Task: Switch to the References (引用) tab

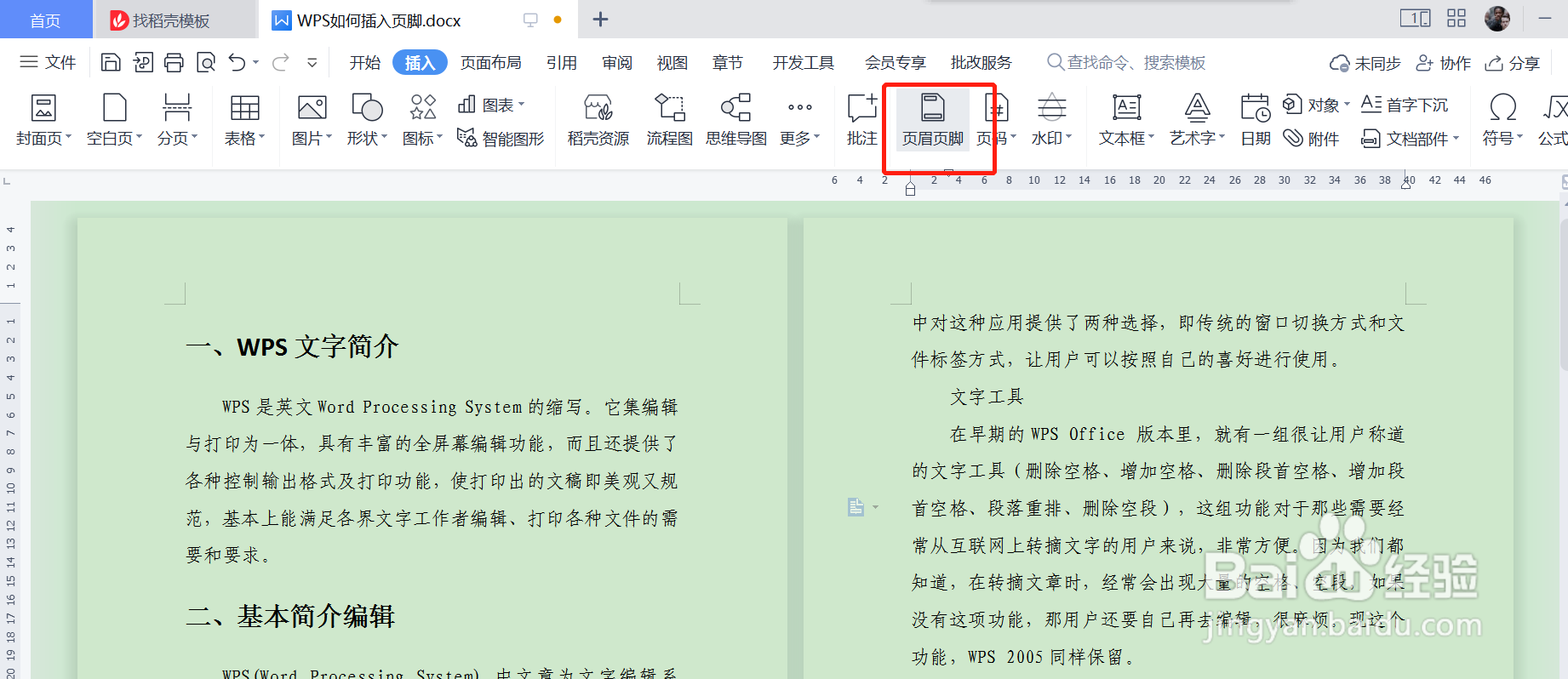Action: click(x=562, y=62)
